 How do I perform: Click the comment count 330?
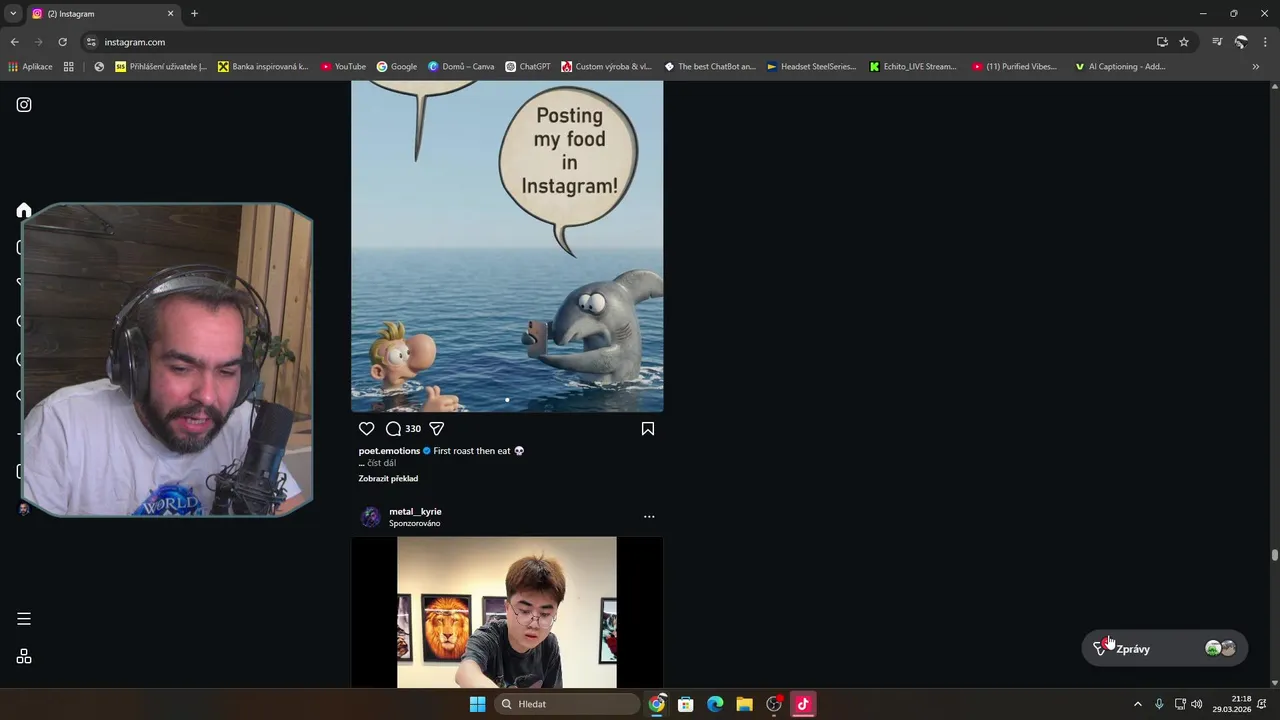[x=413, y=429]
